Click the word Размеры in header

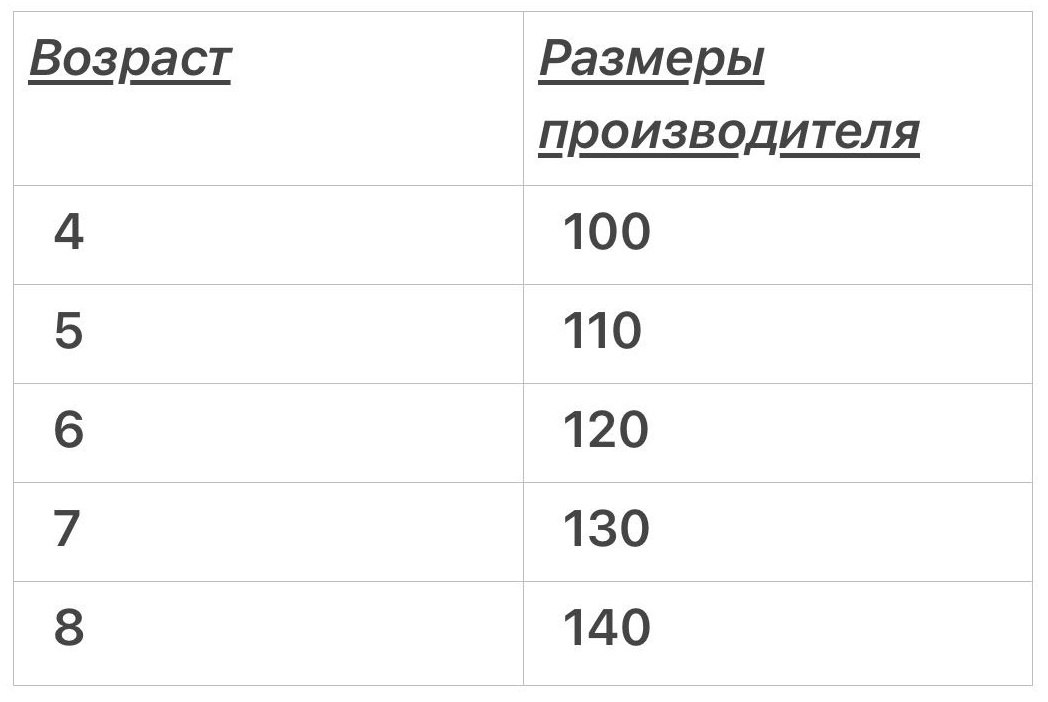coord(651,60)
